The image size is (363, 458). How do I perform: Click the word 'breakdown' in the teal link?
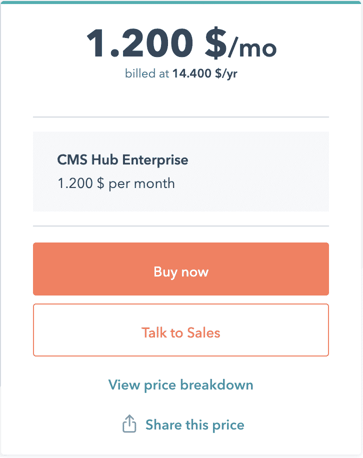coord(217,385)
